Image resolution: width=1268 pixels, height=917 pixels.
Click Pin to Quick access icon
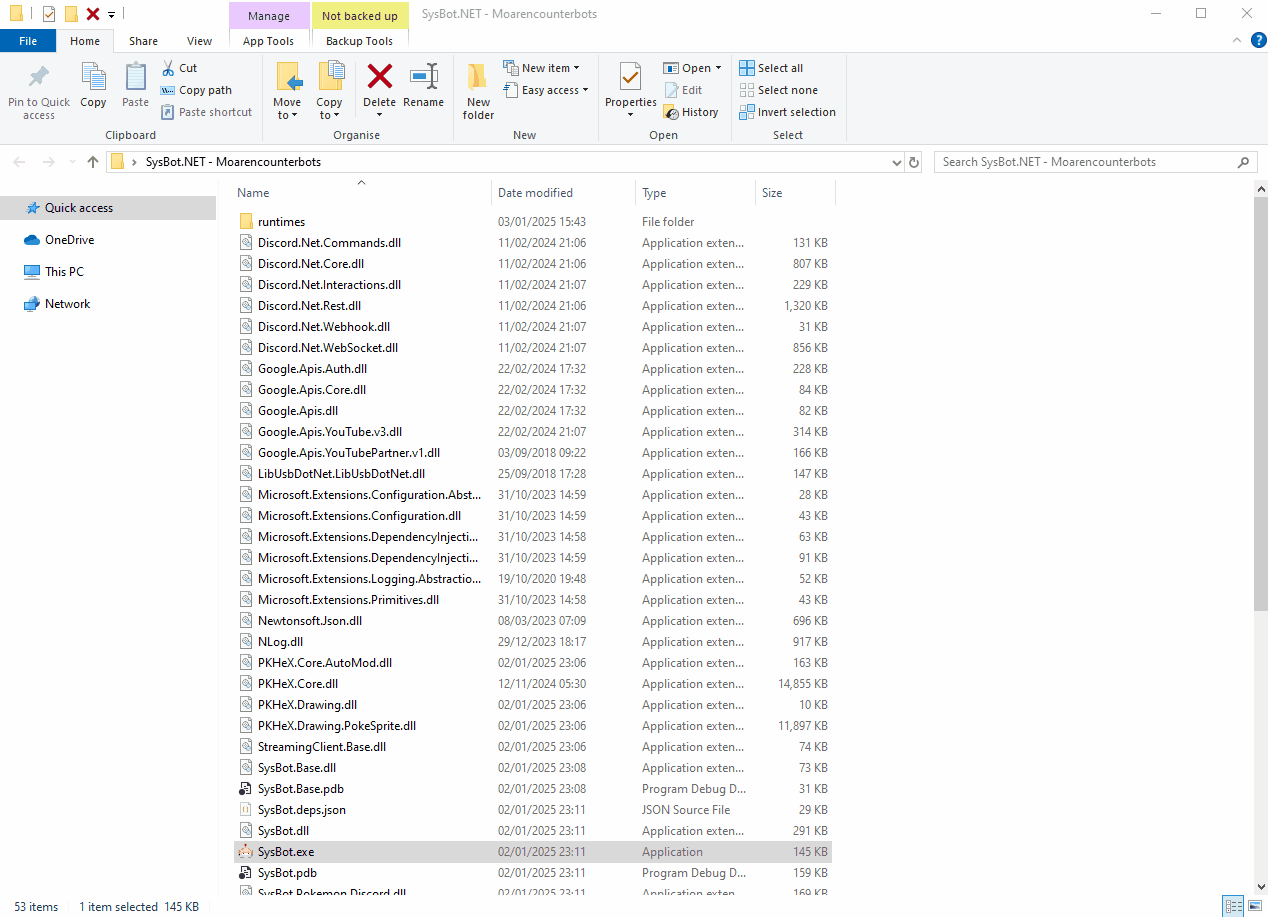pos(39,77)
